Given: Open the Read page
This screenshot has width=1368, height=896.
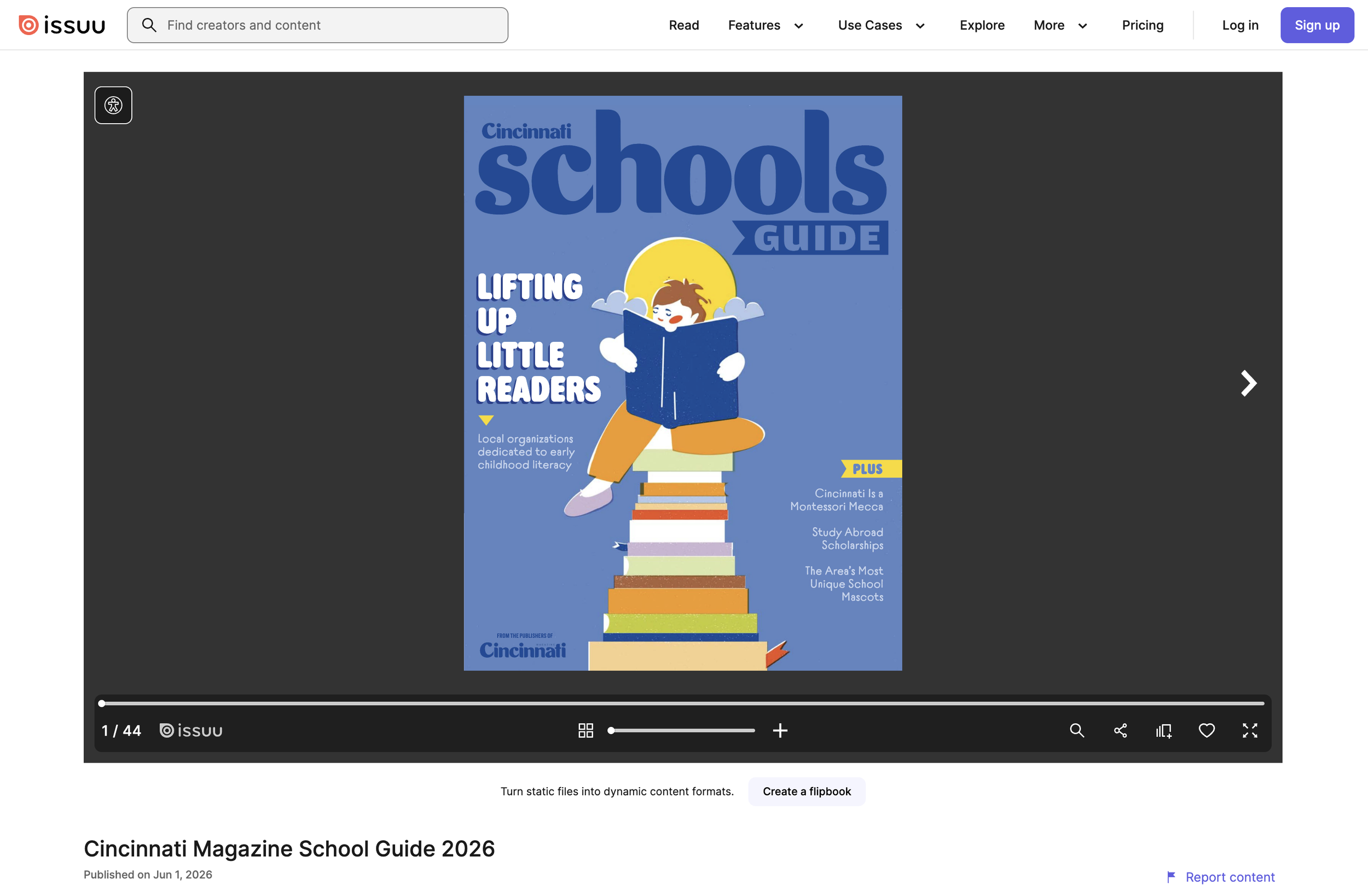Looking at the screenshot, I should pos(684,25).
